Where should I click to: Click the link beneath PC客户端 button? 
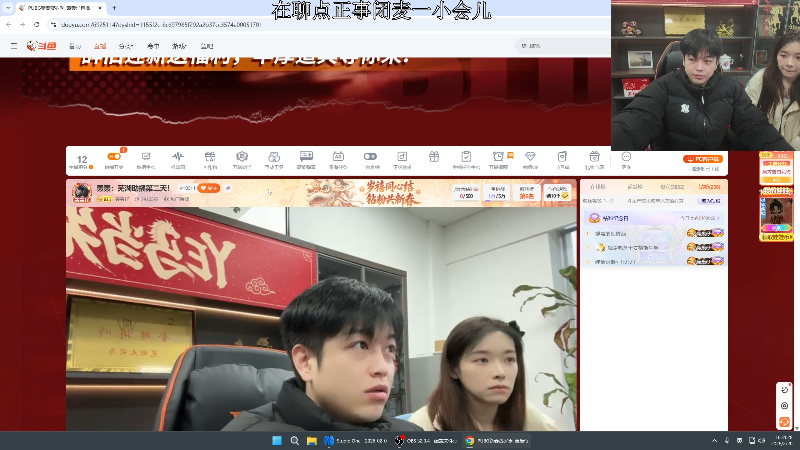(706, 168)
